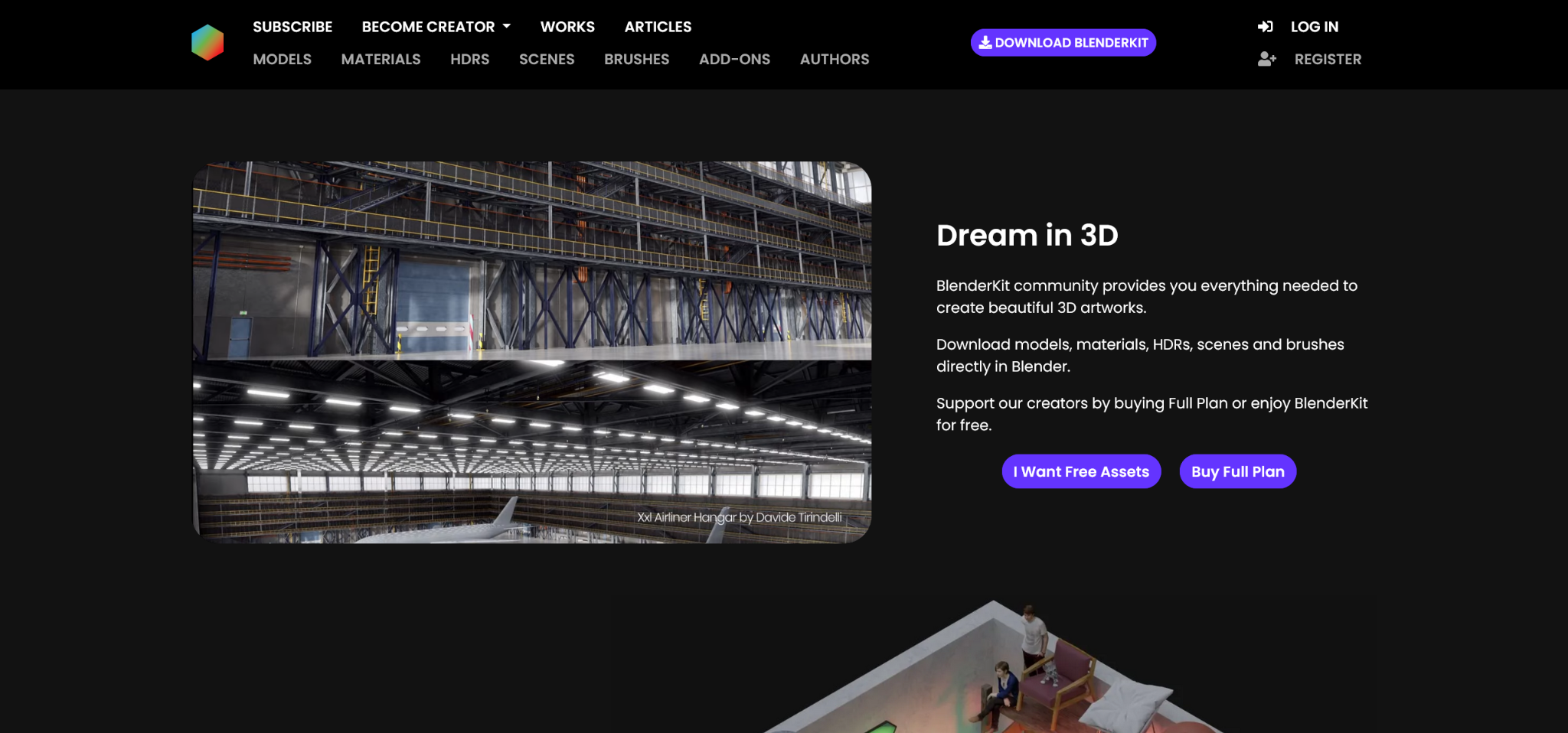Click the download icon in Download BlenderKit button
Image resolution: width=1568 pixels, height=733 pixels.
(x=985, y=43)
